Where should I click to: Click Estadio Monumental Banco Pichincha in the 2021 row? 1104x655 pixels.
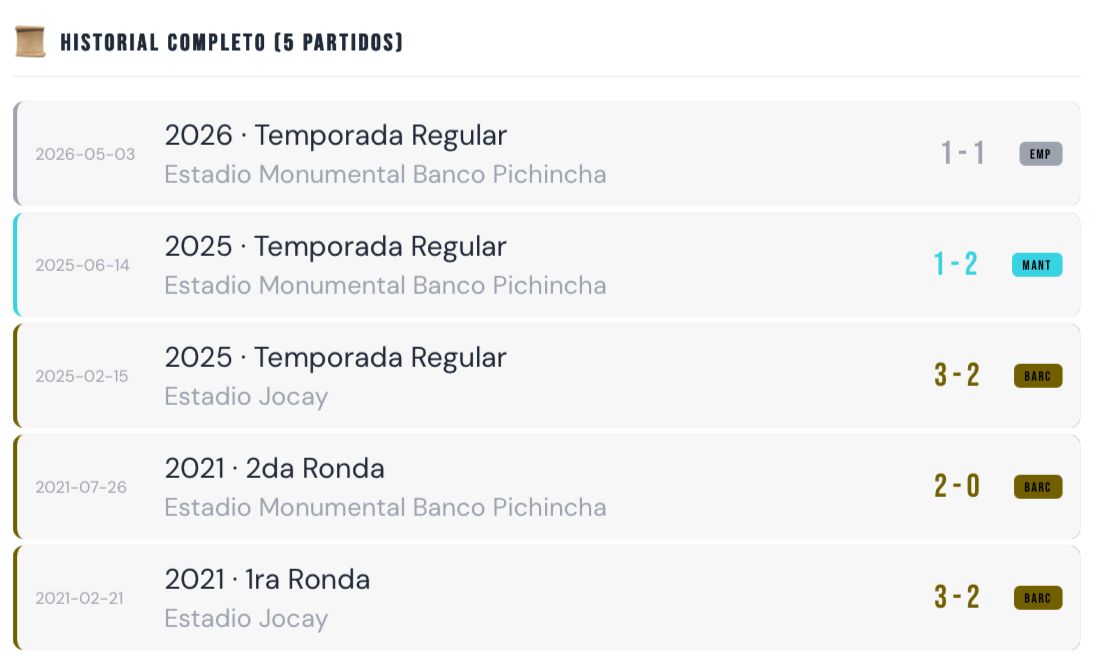[385, 507]
